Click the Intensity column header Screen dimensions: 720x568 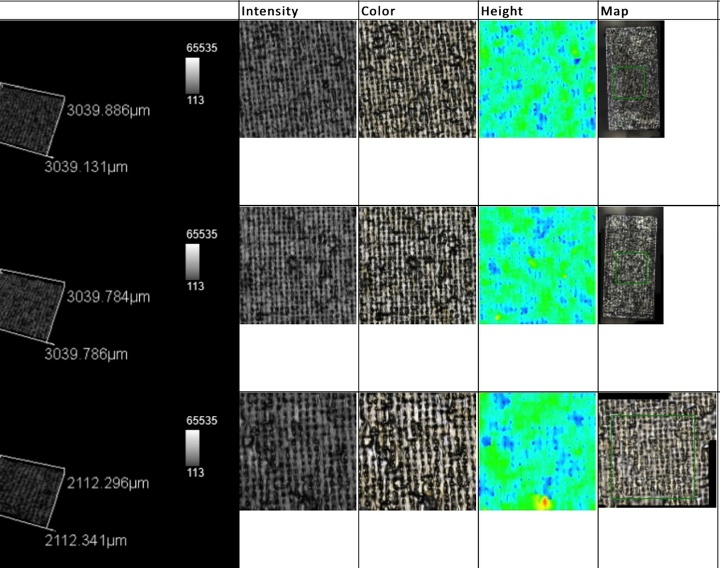[270, 11]
